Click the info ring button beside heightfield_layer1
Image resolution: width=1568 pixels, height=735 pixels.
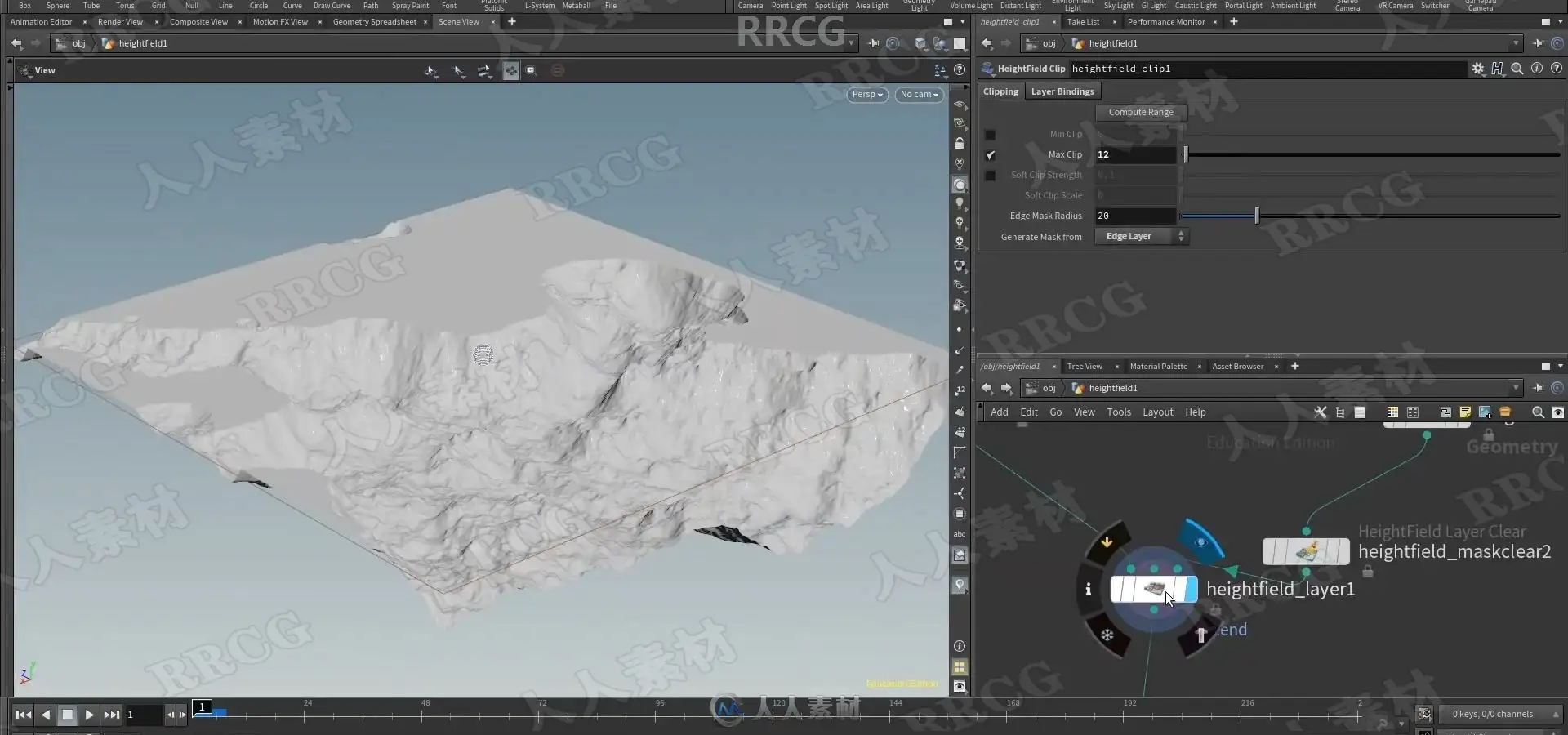(x=1088, y=589)
